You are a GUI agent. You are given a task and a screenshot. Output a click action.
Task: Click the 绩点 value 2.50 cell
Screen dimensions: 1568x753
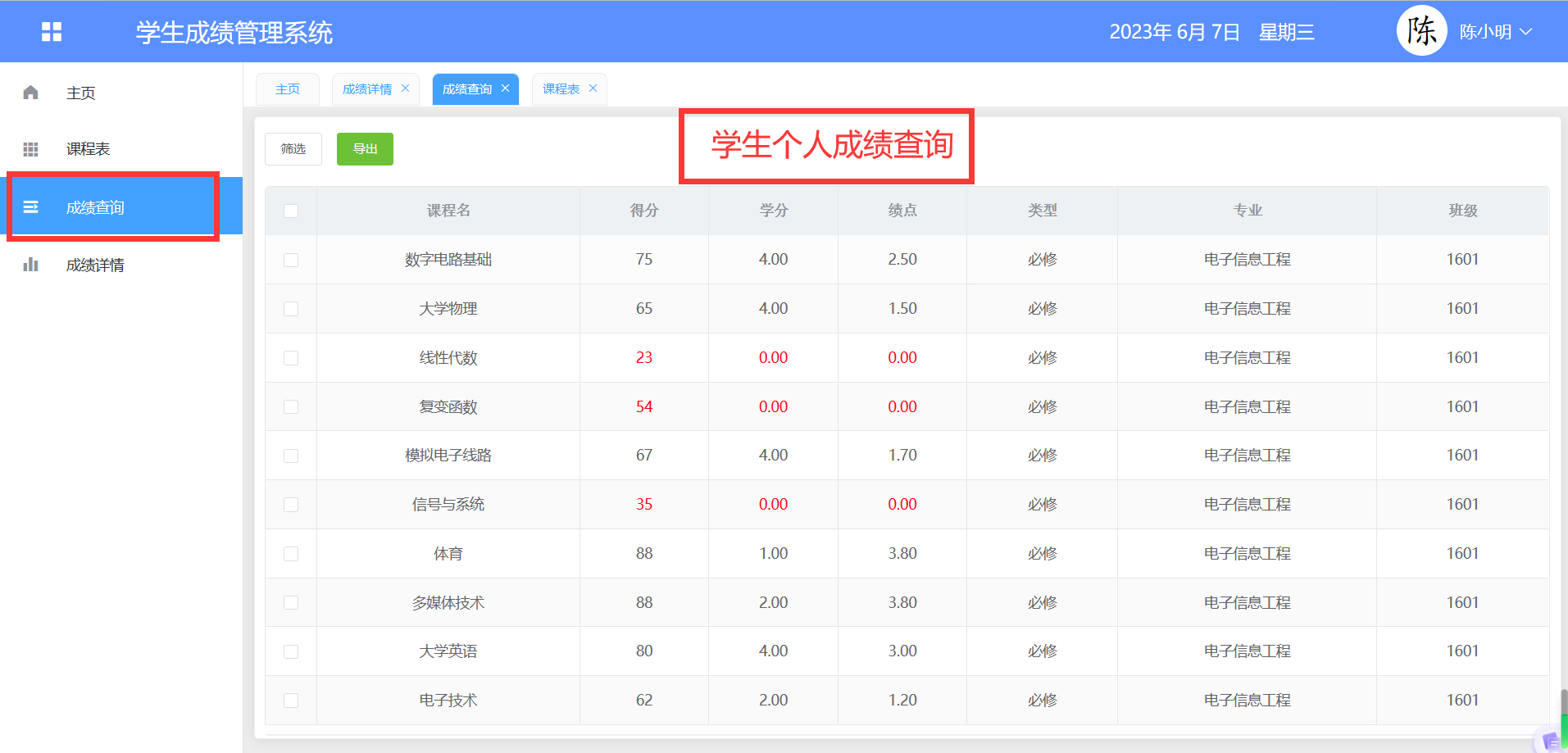pos(902,260)
